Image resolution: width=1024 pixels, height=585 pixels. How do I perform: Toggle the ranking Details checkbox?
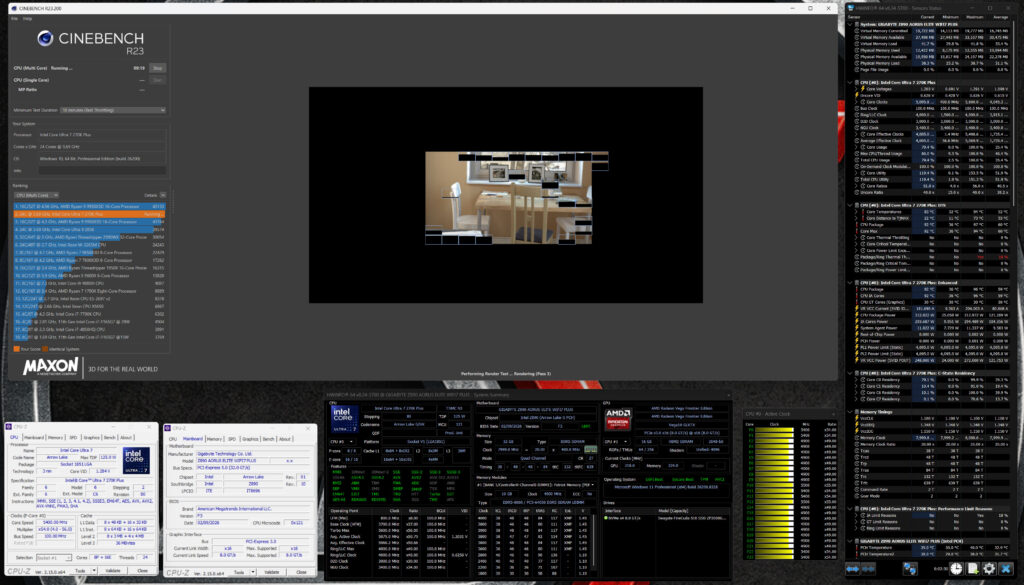[163, 195]
